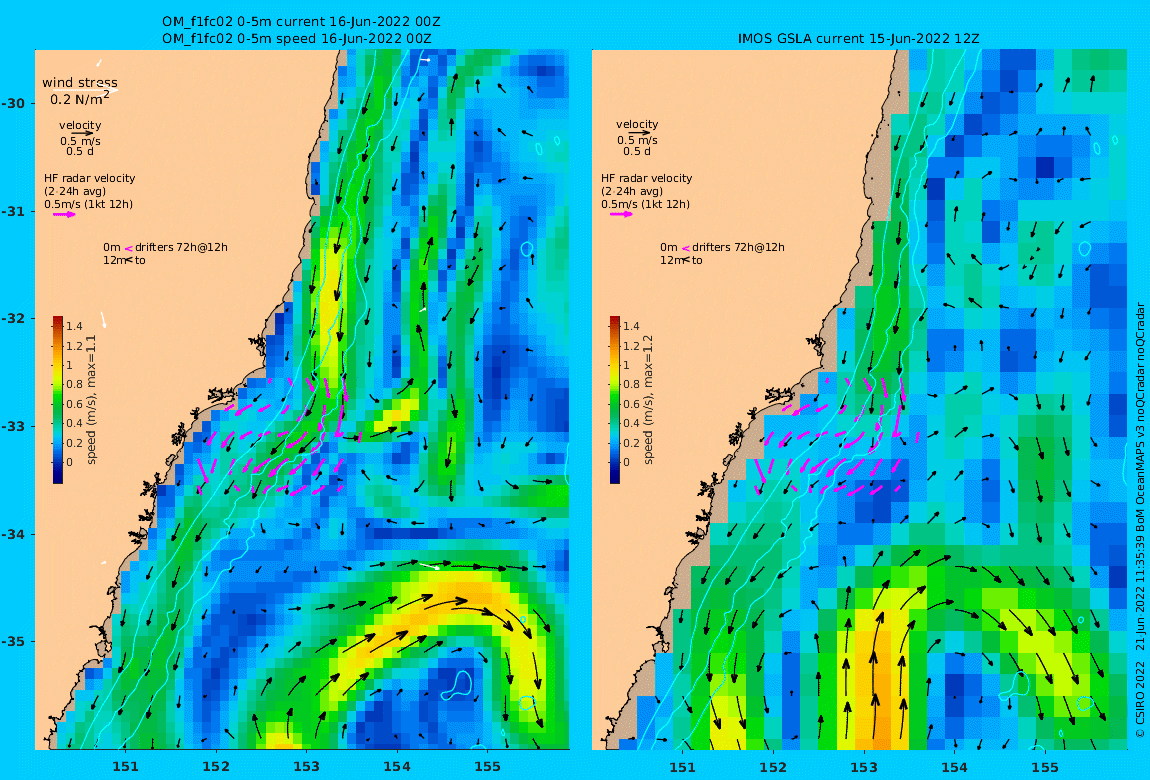This screenshot has height=780, width=1150.
Task: Click '0.5m/s (1kt 12h)' in IMOS GSLA panel
Action: click(646, 204)
